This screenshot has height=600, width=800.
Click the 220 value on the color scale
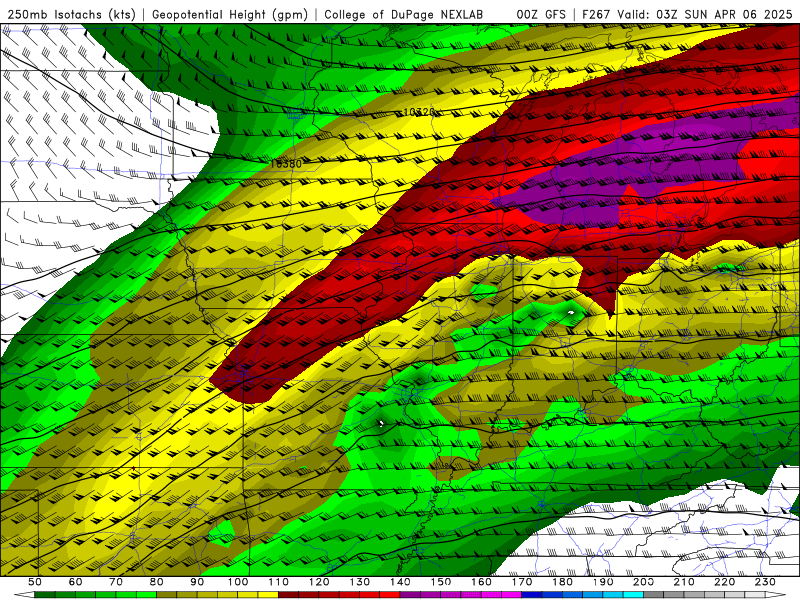point(725,582)
